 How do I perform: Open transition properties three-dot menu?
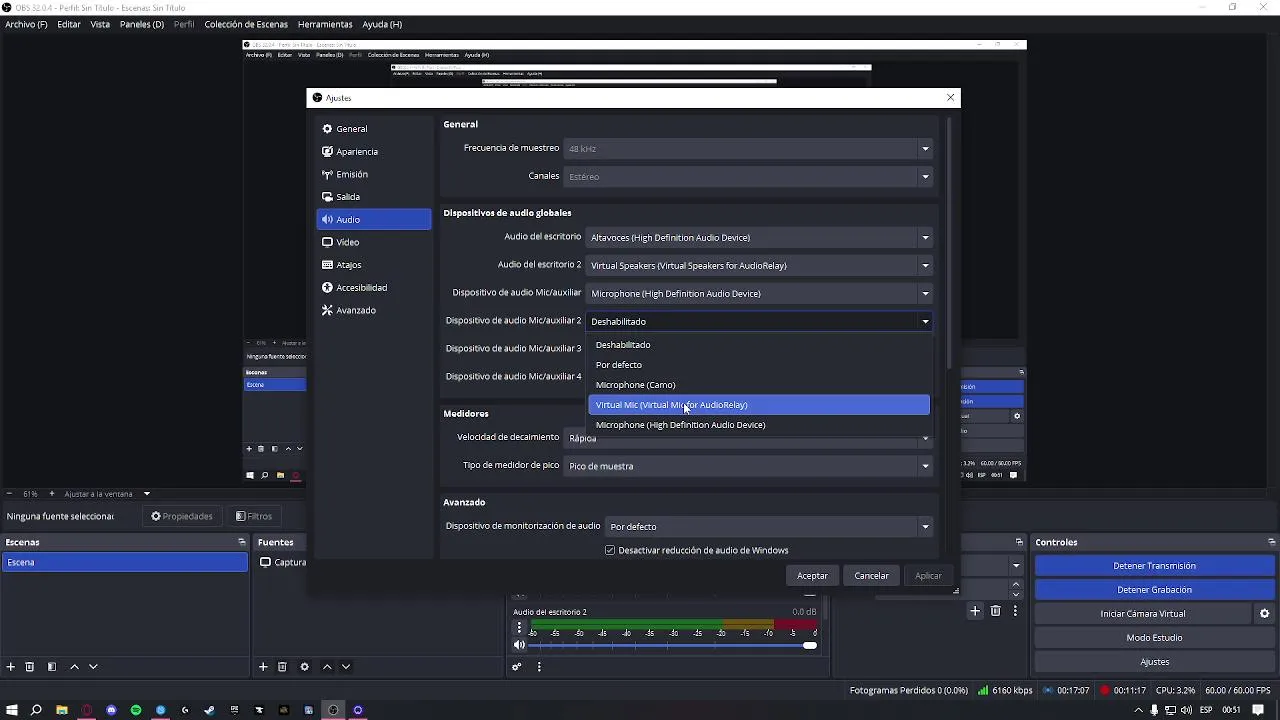1015,611
